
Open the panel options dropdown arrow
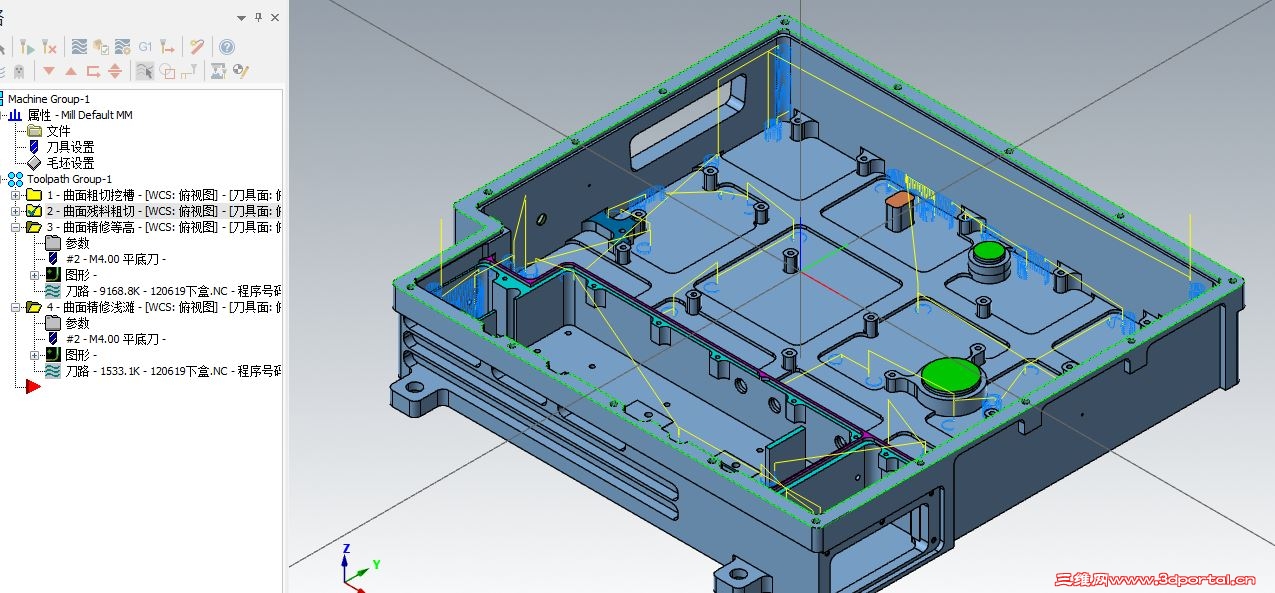click(242, 18)
